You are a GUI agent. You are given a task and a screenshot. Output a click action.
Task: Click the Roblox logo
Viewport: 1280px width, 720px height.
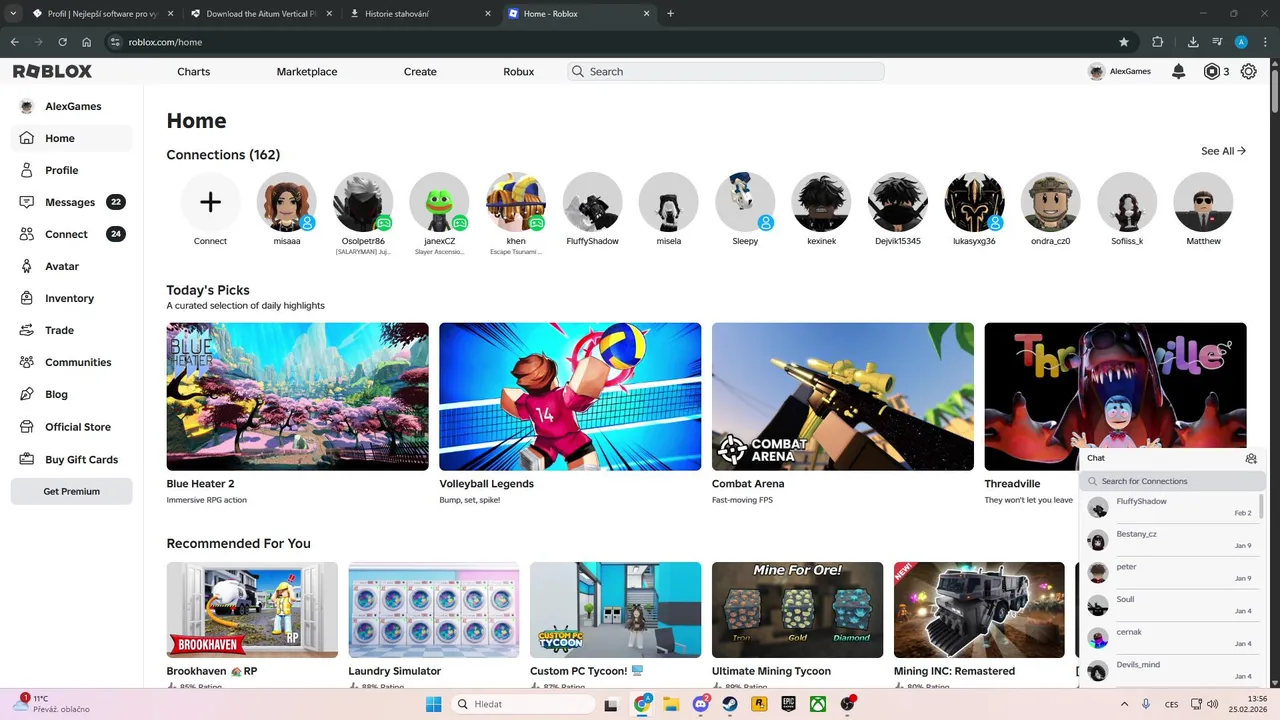52,72
